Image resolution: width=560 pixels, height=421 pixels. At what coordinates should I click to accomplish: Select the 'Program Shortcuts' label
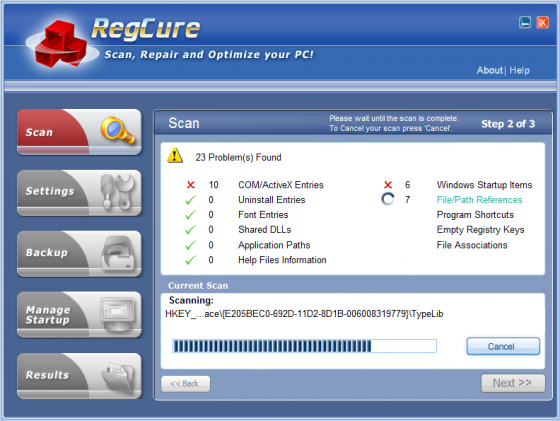click(x=475, y=215)
